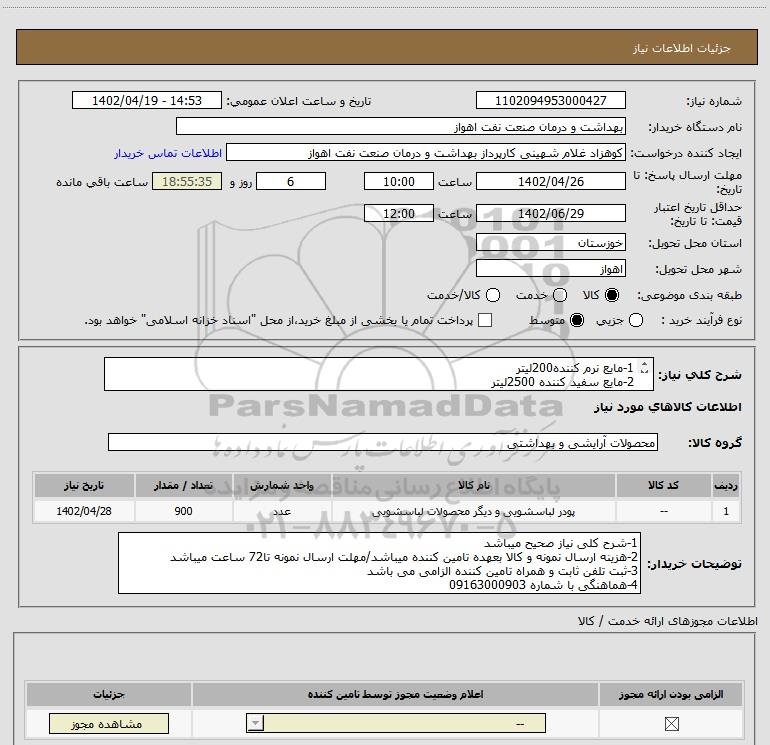Click buyer notes text area

point(379,563)
